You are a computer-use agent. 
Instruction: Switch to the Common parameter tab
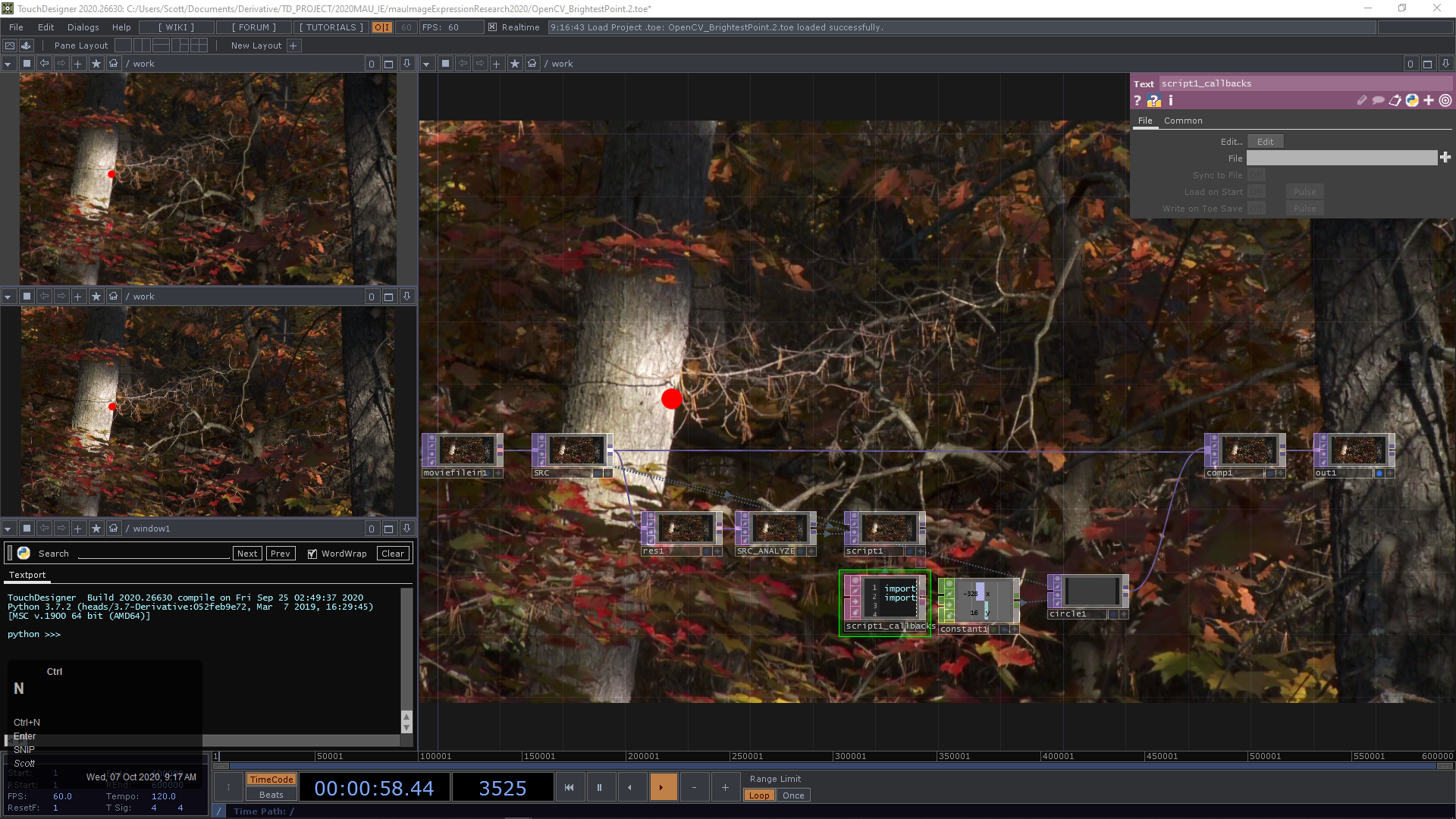pyautogui.click(x=1183, y=121)
